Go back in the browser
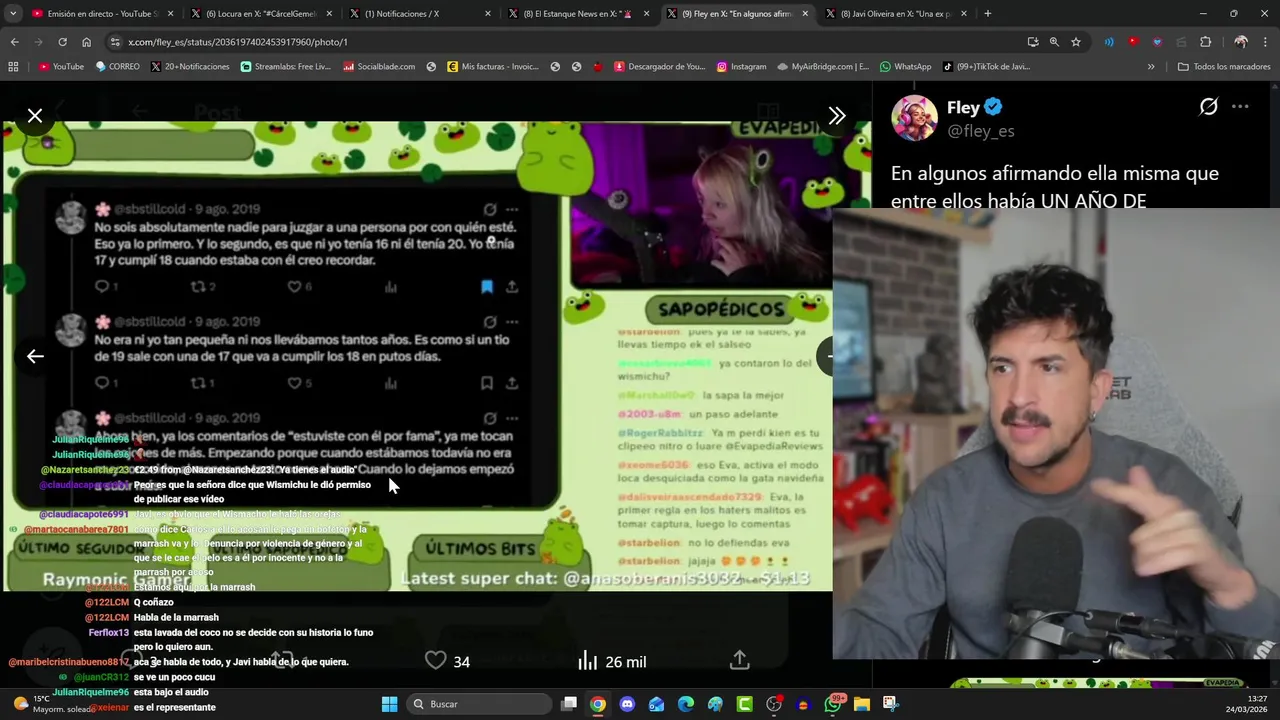The height and width of the screenshot is (720, 1280). (x=14, y=42)
